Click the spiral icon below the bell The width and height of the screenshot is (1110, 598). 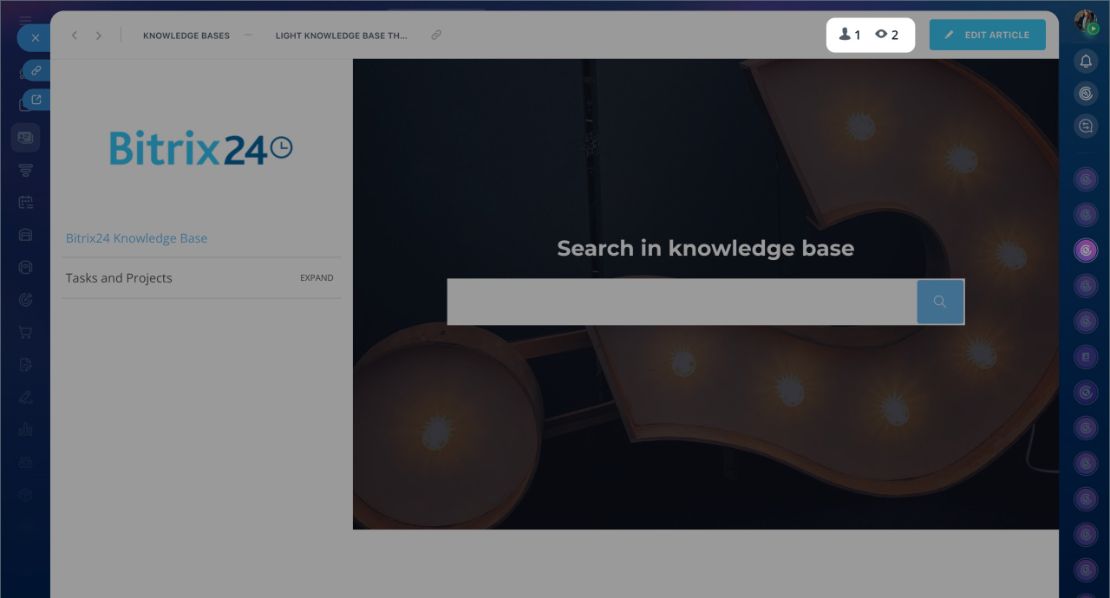(1085, 93)
